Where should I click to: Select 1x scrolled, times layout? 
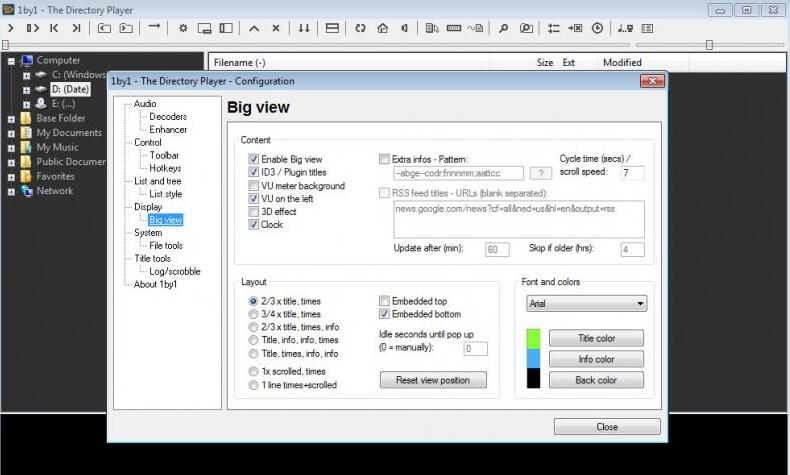point(253,371)
